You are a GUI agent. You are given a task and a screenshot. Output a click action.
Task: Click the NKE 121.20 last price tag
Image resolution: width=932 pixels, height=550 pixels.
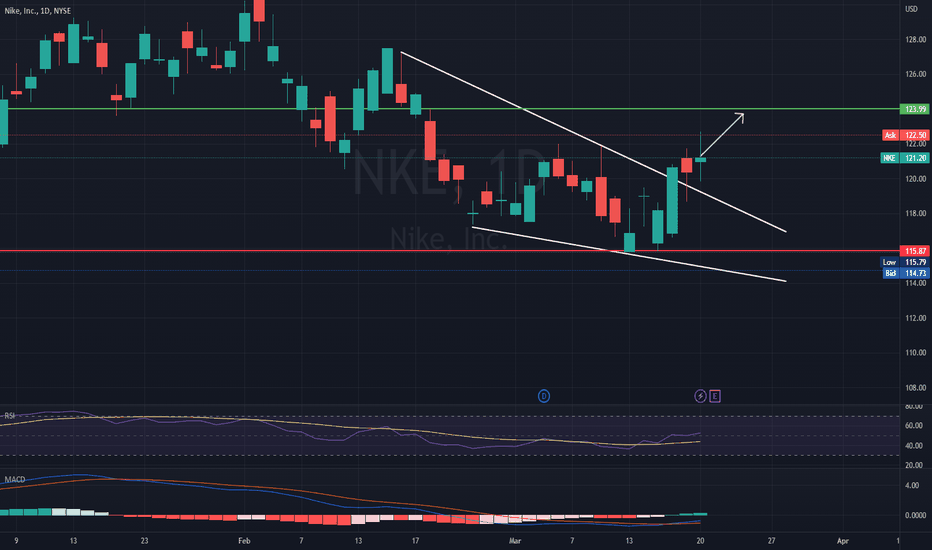point(905,158)
